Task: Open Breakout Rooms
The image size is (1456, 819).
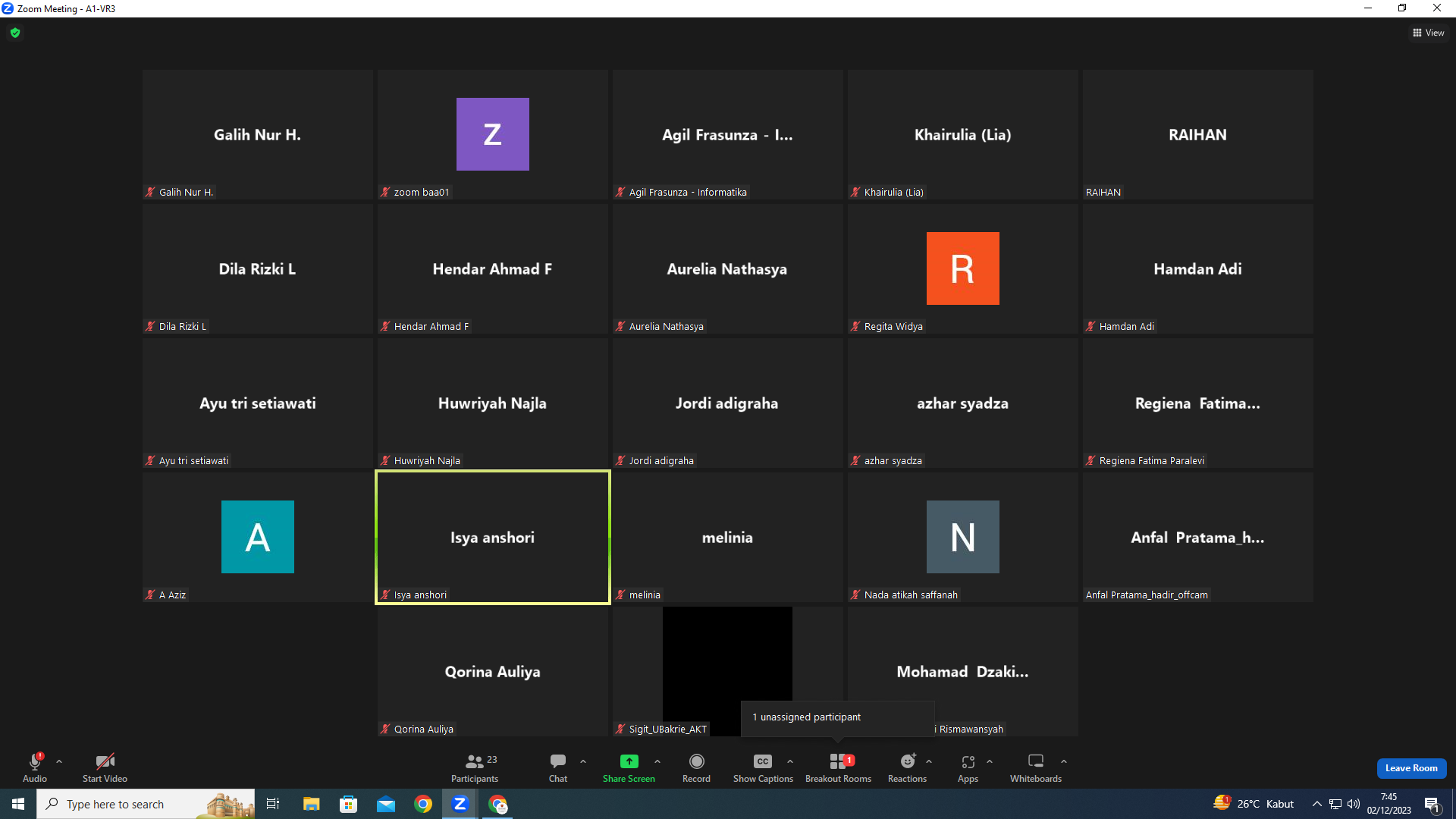Action: (838, 767)
